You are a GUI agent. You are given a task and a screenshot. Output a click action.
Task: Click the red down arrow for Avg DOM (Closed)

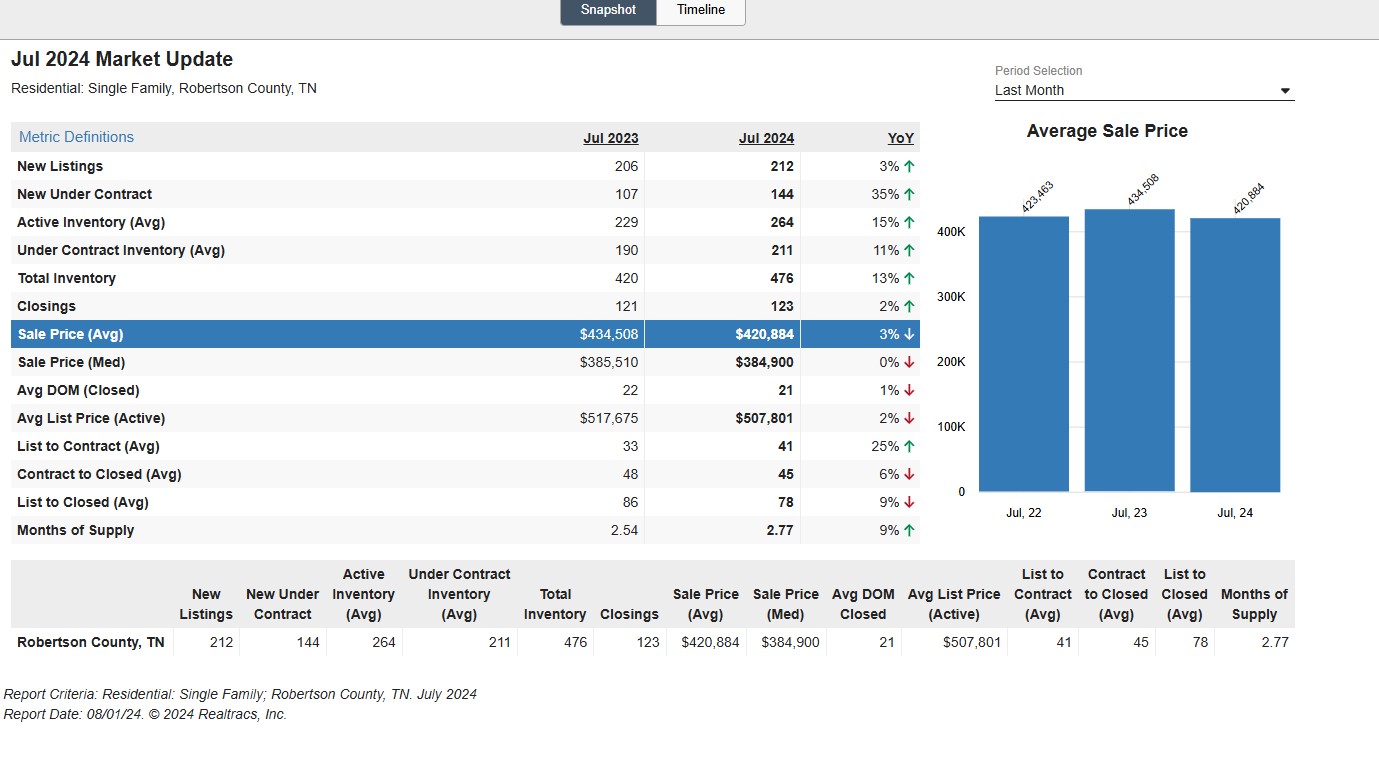909,390
